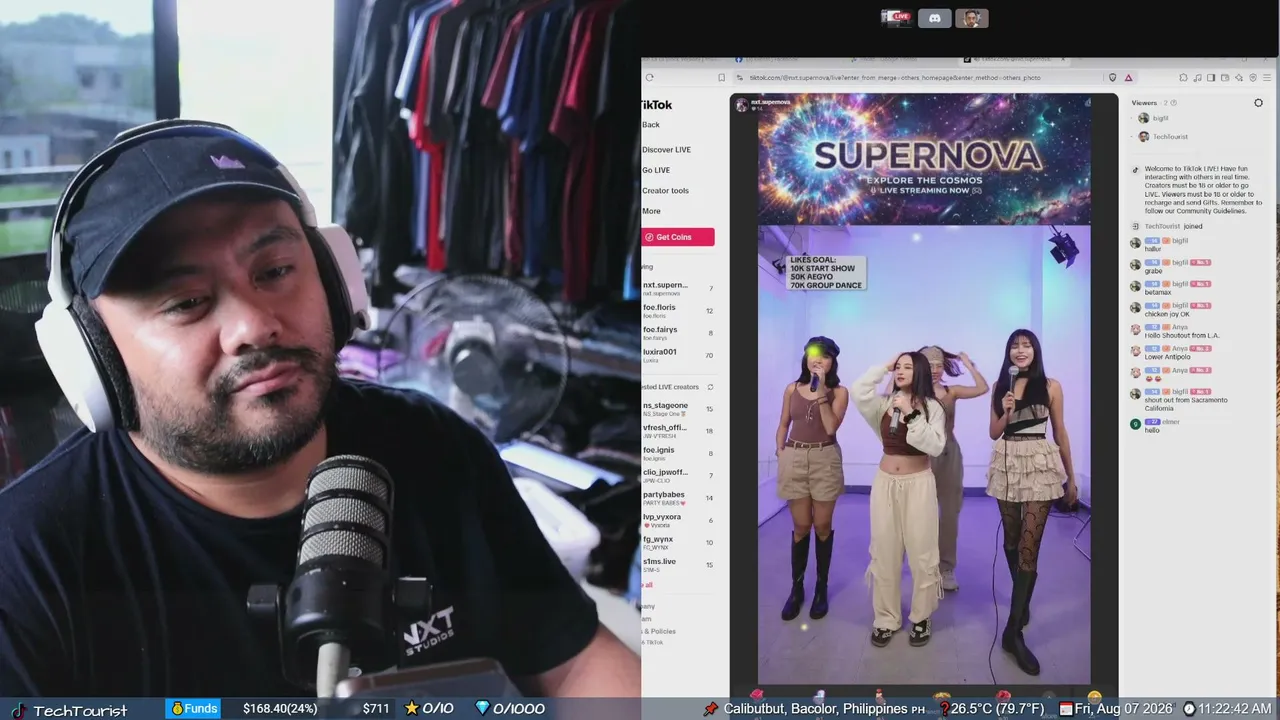Click TechTourist in the Viewers list

pos(1170,136)
